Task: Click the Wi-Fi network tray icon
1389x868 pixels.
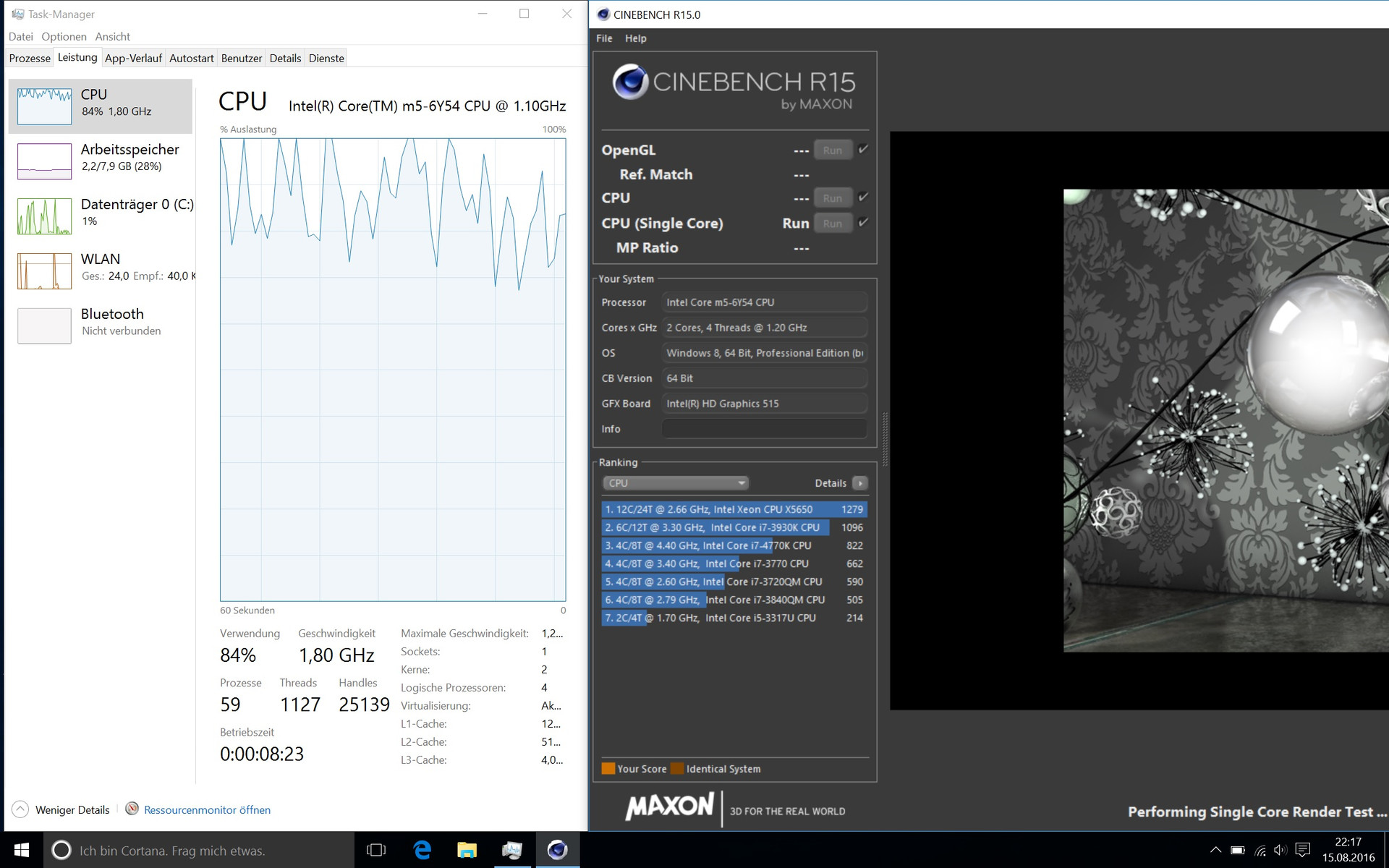Action: pyautogui.click(x=1260, y=850)
